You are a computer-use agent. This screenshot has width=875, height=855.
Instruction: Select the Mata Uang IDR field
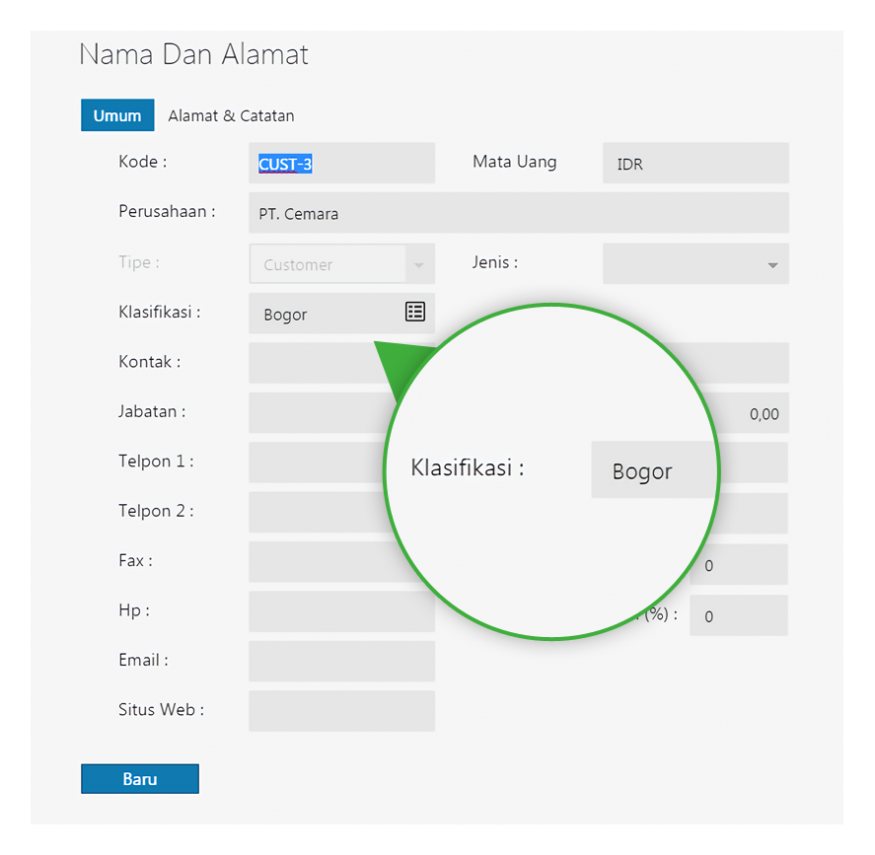695,163
